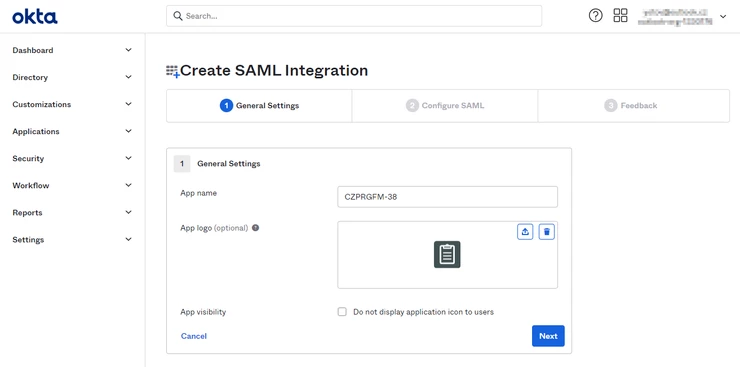Expand the Reports menu chevron
Screen dimensions: 740x367
[128, 212]
